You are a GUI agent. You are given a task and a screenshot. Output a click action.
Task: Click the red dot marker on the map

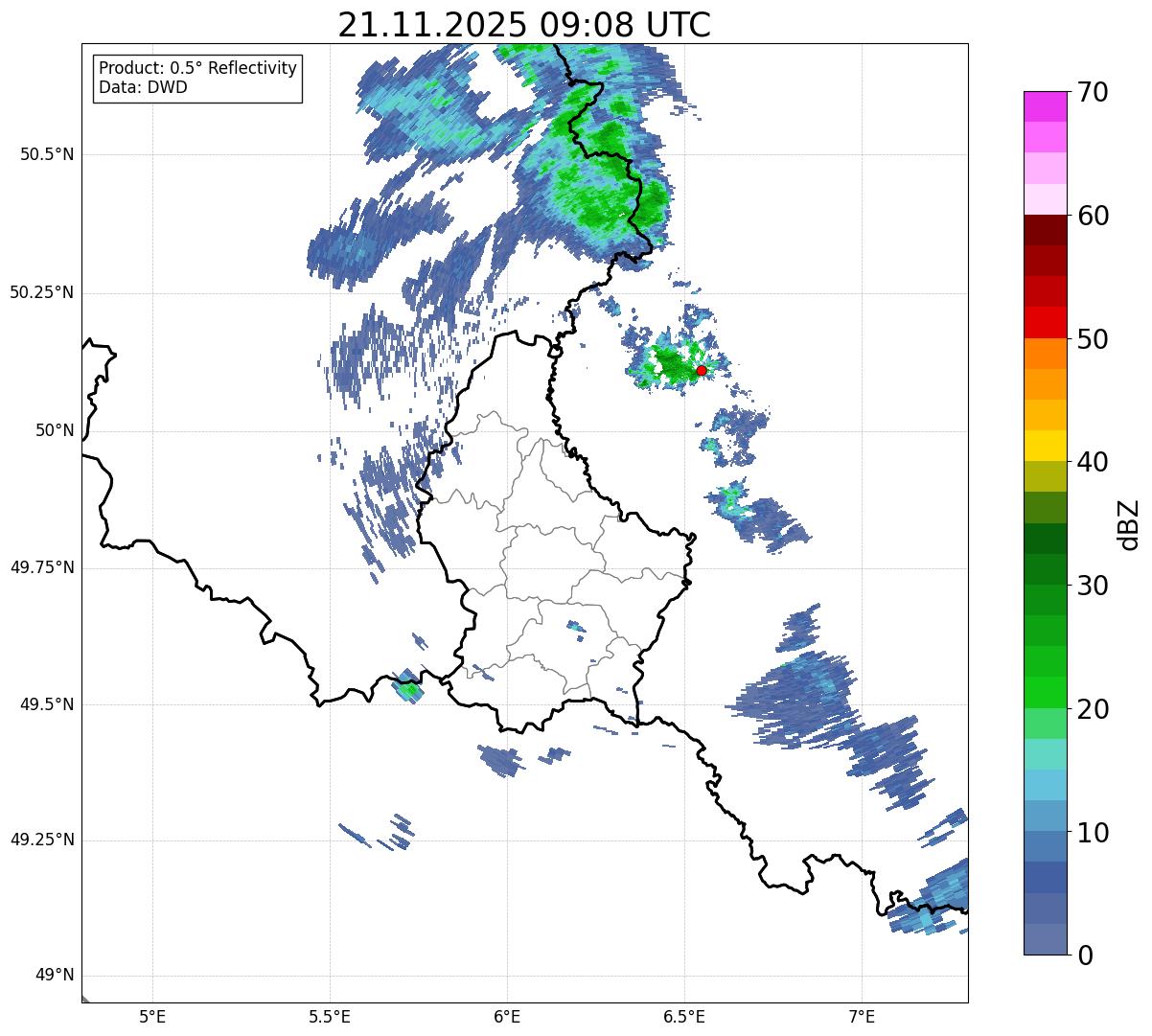(x=702, y=370)
